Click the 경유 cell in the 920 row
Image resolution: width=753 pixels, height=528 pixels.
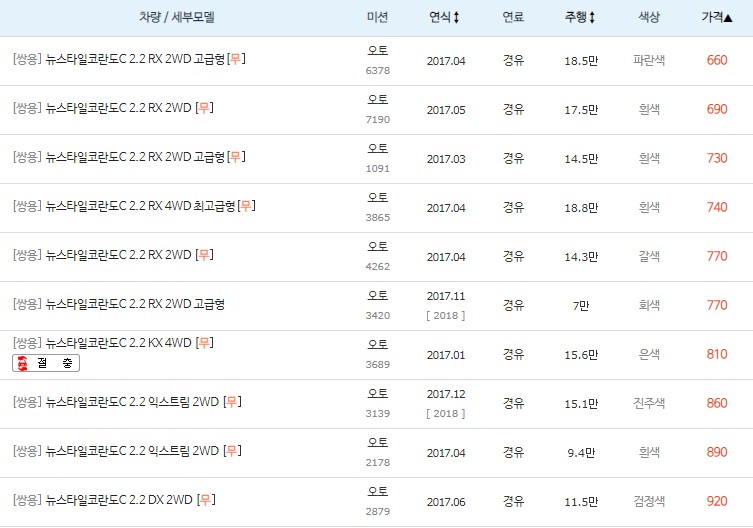[x=513, y=502]
